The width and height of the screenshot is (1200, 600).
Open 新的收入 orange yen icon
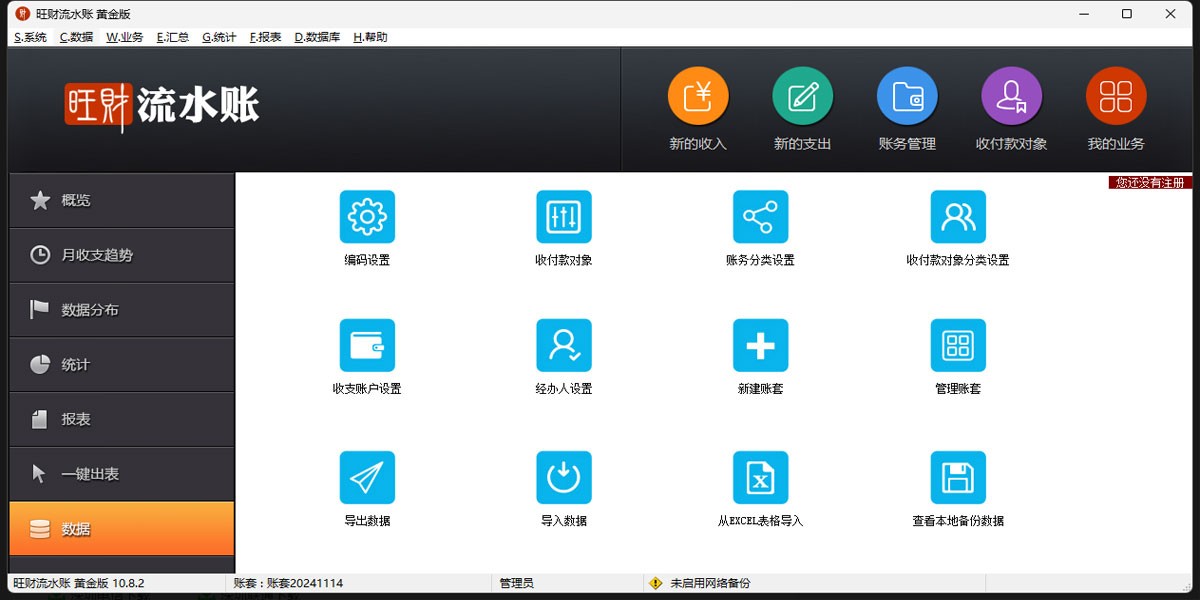pyautogui.click(x=698, y=97)
